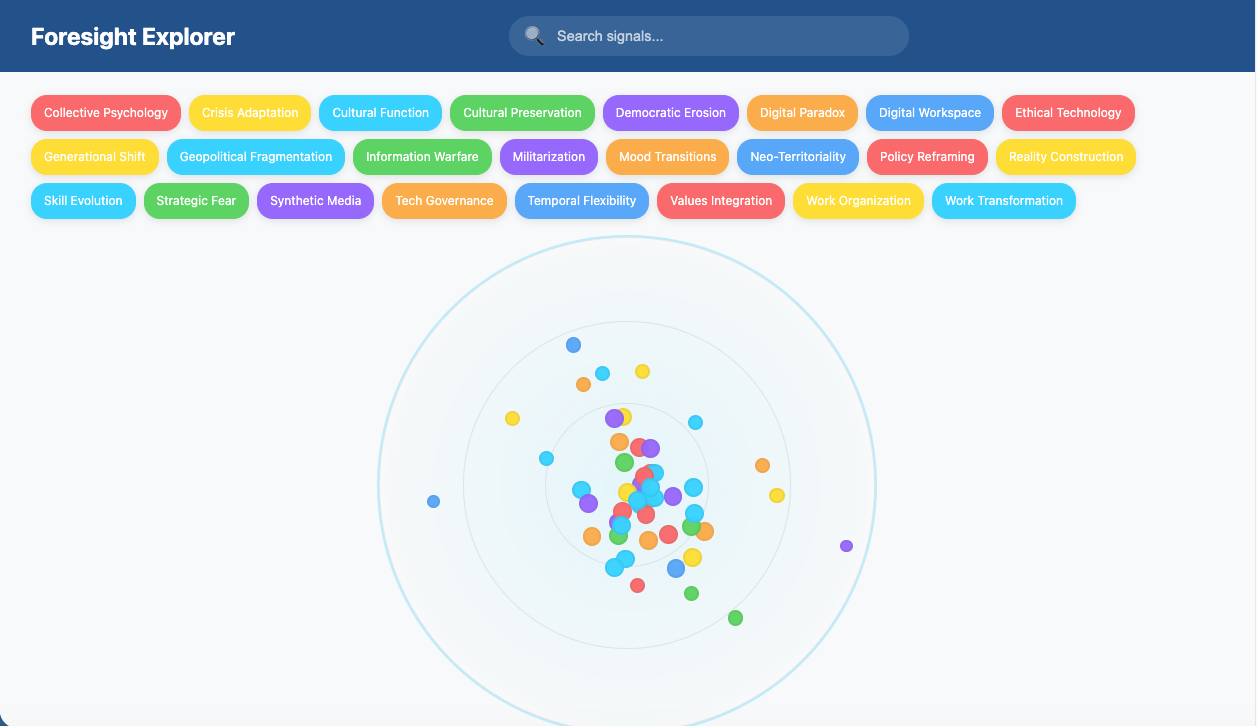Select the topmost blue signal dot on radar
1257x726 pixels.
pyautogui.click(x=573, y=345)
